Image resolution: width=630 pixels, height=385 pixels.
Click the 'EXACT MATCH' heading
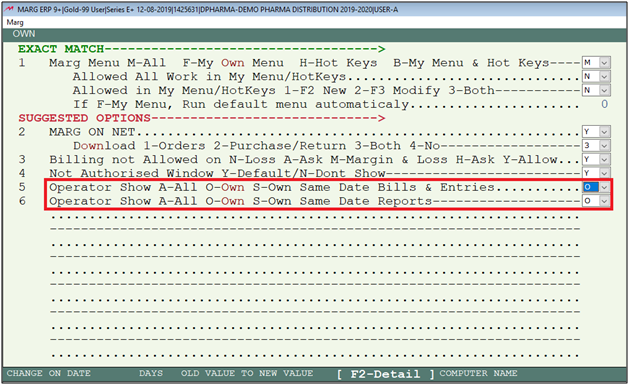pos(61,49)
